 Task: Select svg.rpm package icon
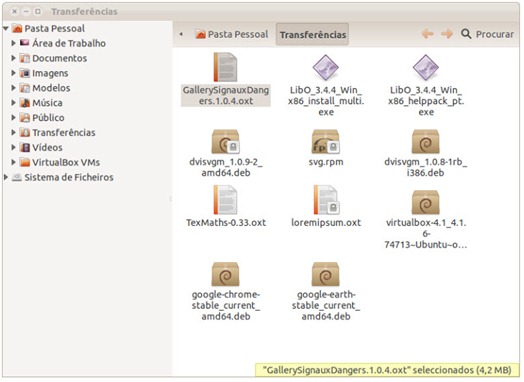[325, 142]
